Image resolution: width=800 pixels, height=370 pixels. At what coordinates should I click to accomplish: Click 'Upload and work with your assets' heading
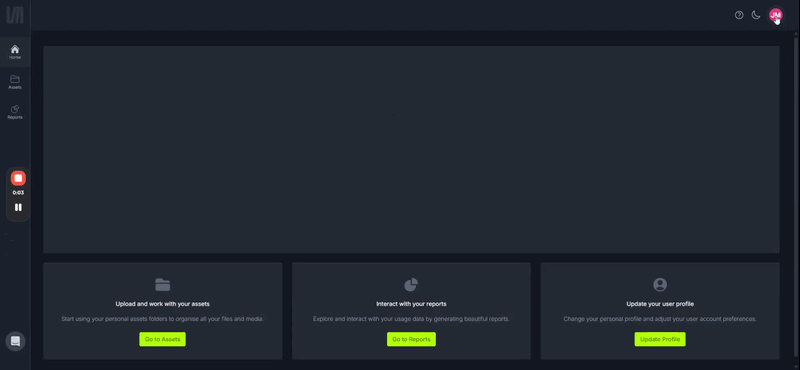tap(163, 304)
